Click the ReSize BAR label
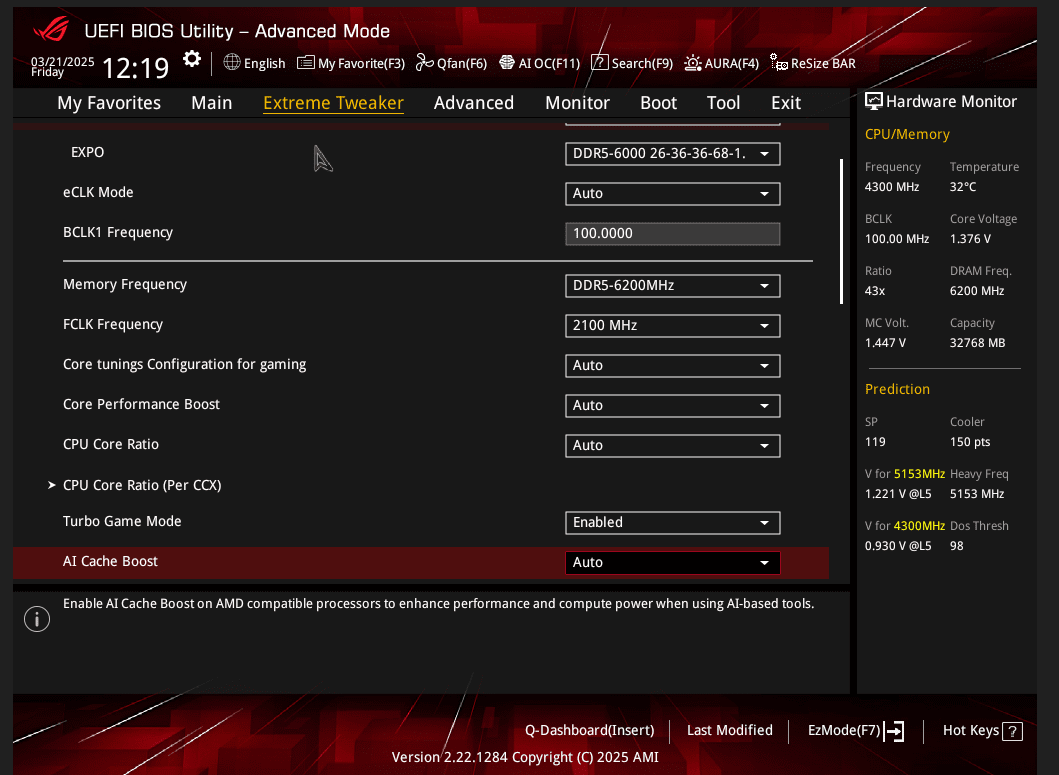 click(x=823, y=64)
